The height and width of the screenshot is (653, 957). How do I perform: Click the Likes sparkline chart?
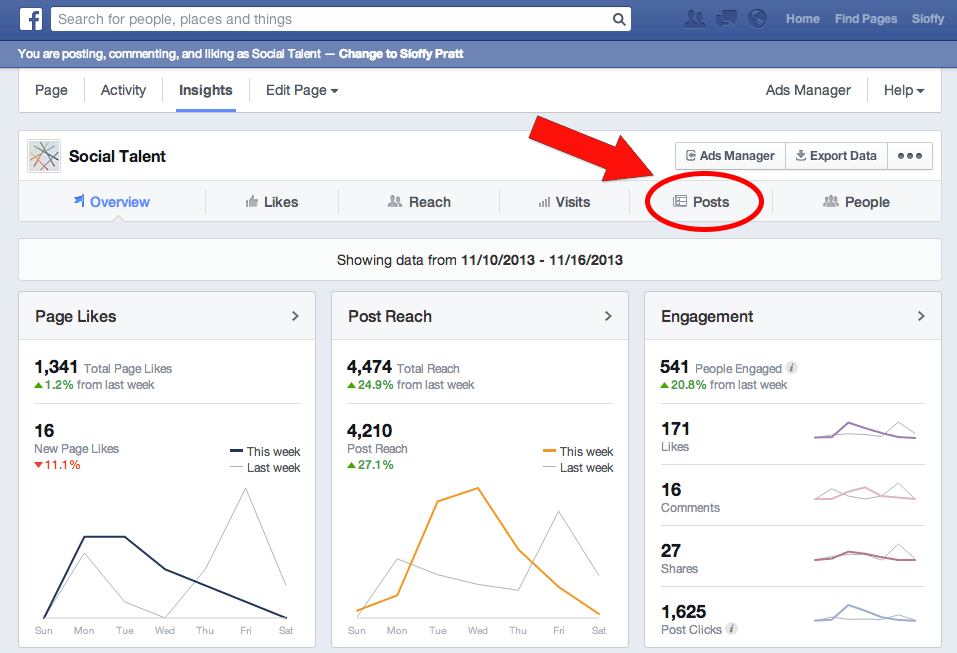point(865,430)
